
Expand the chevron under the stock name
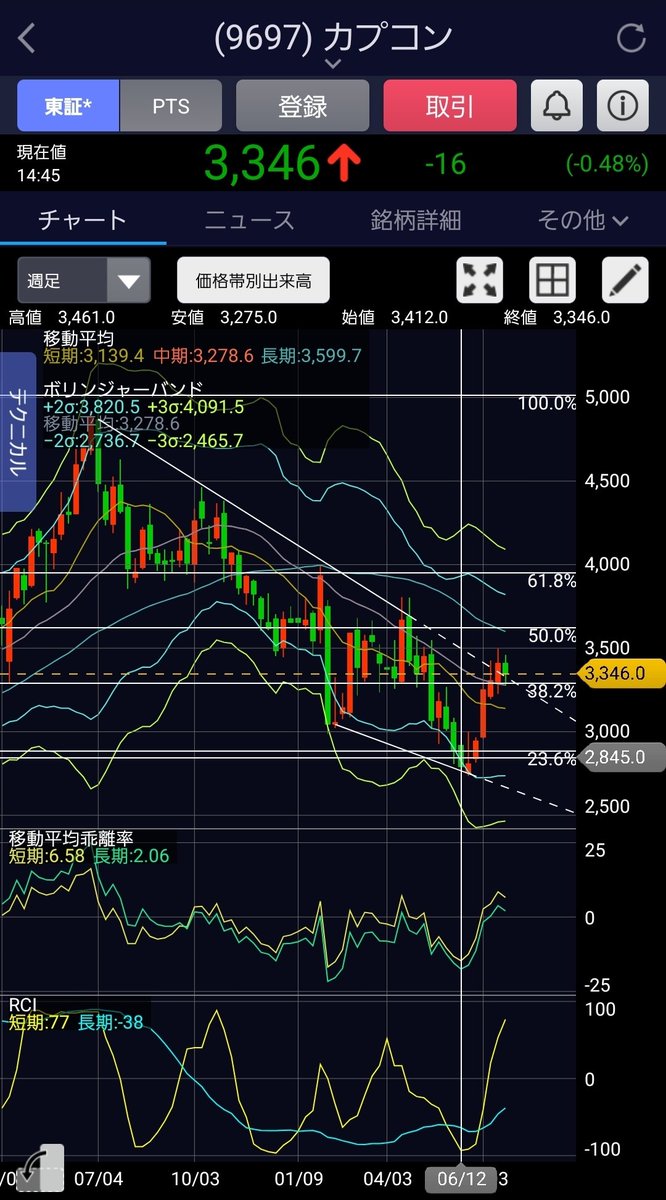(333, 64)
